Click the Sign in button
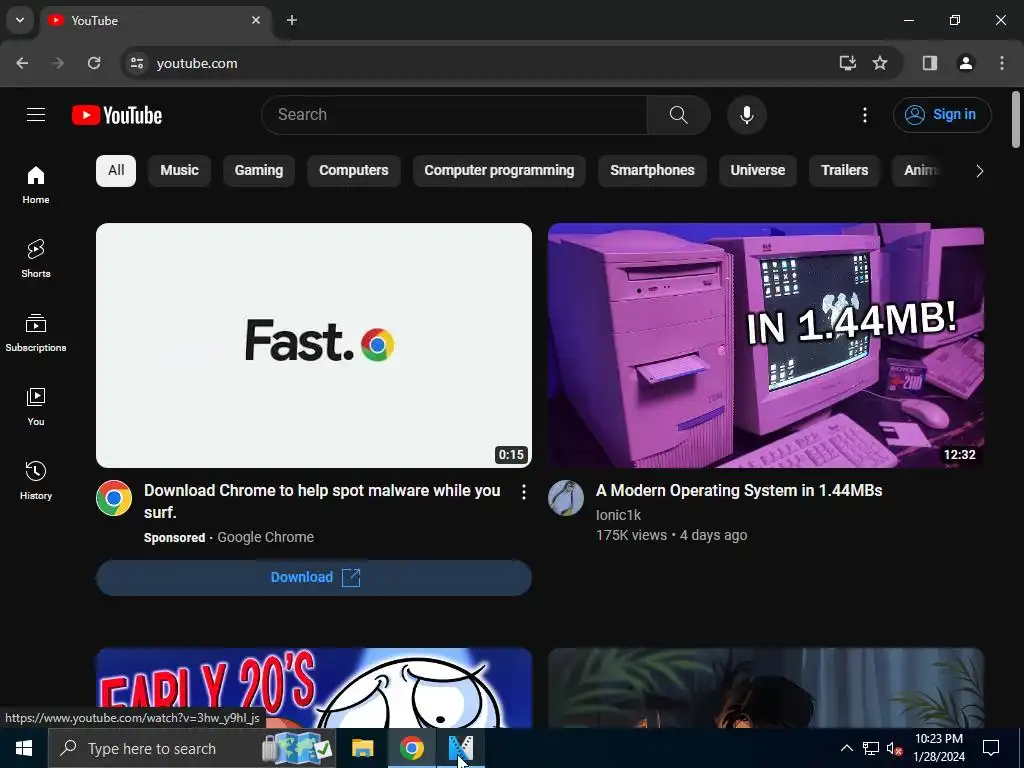1024x768 pixels. click(942, 115)
